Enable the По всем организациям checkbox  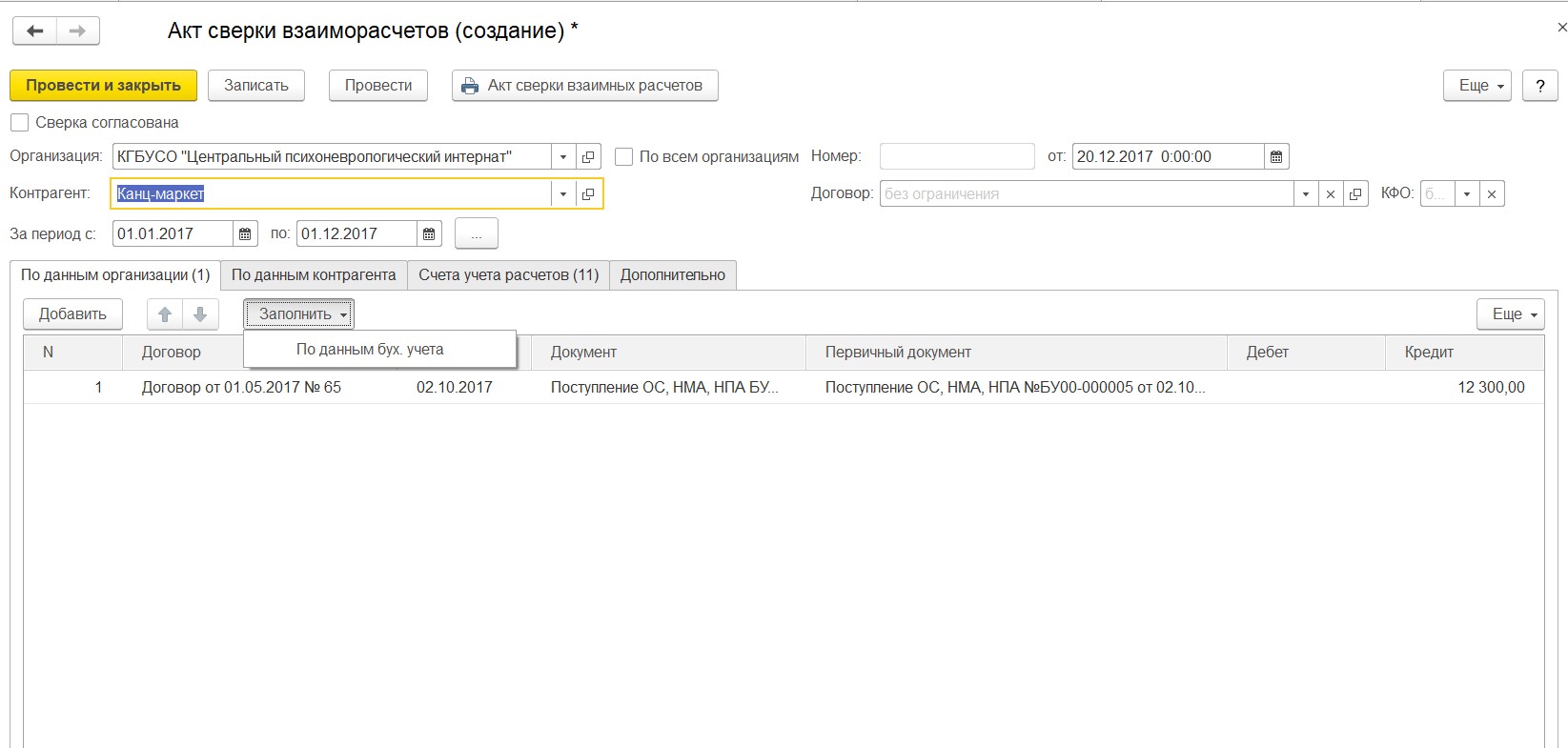coord(624,156)
